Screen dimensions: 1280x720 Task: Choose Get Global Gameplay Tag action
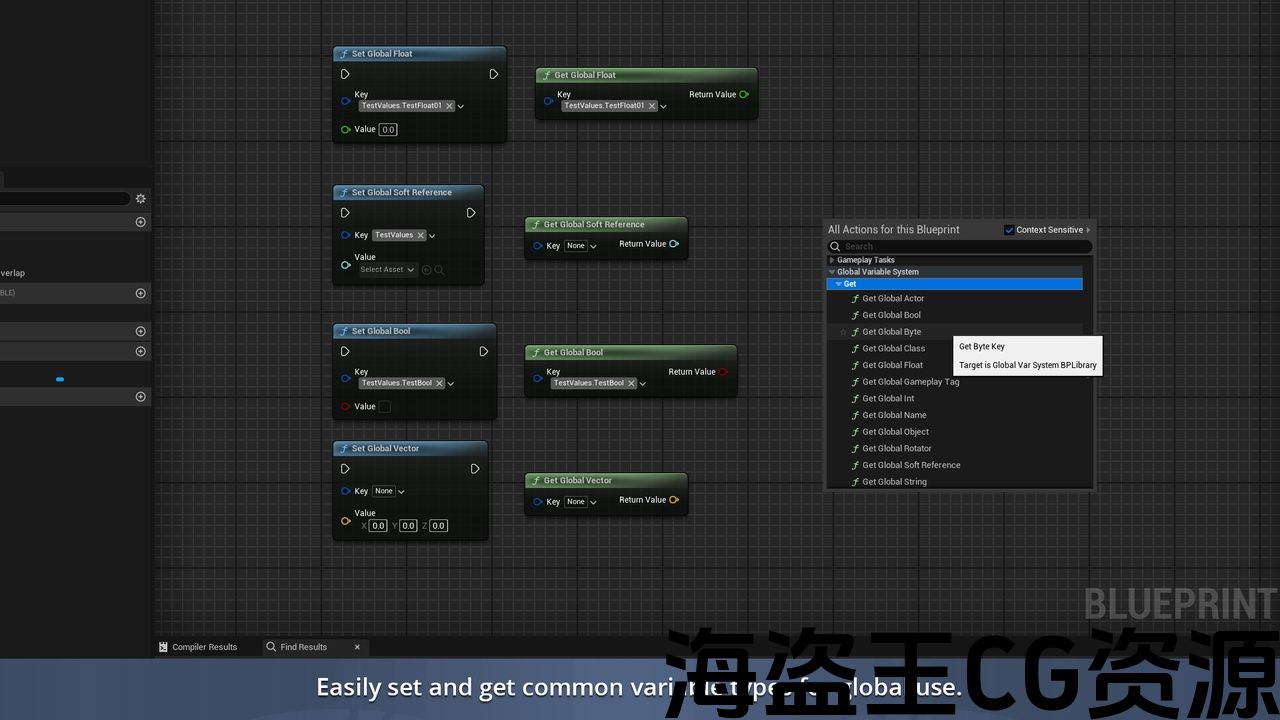(910, 382)
